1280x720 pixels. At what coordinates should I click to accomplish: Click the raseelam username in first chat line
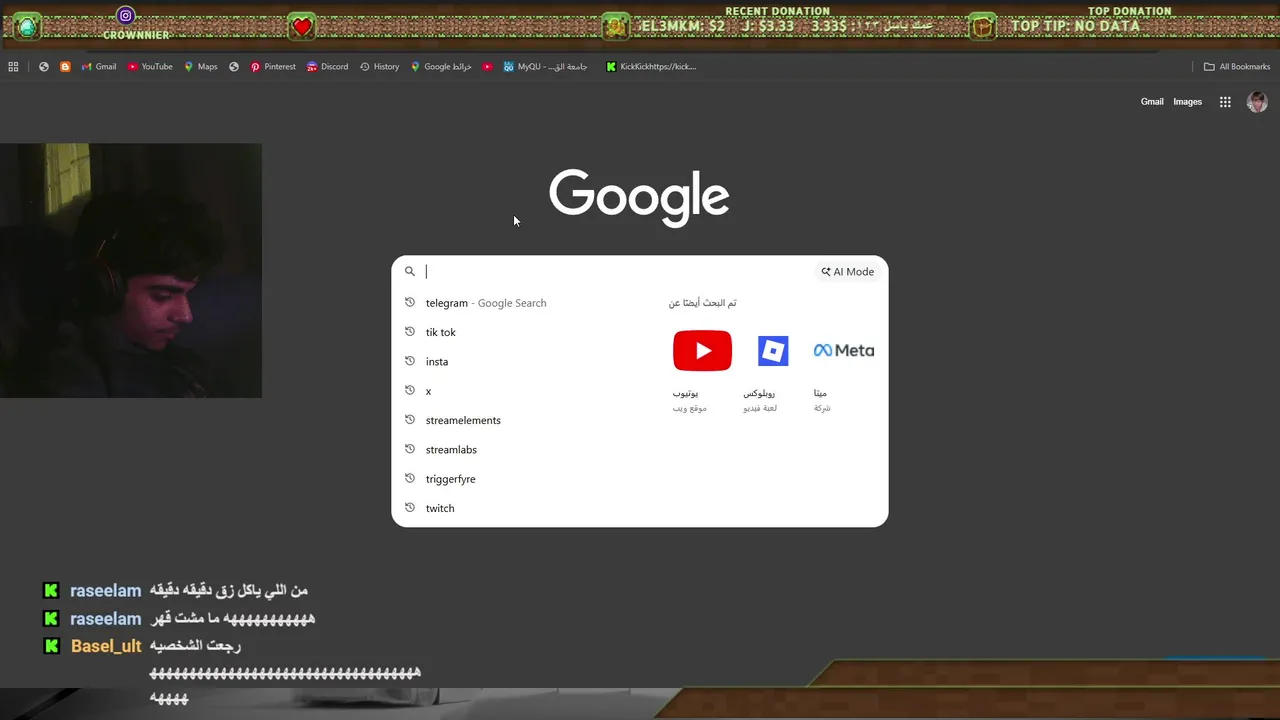coord(105,591)
